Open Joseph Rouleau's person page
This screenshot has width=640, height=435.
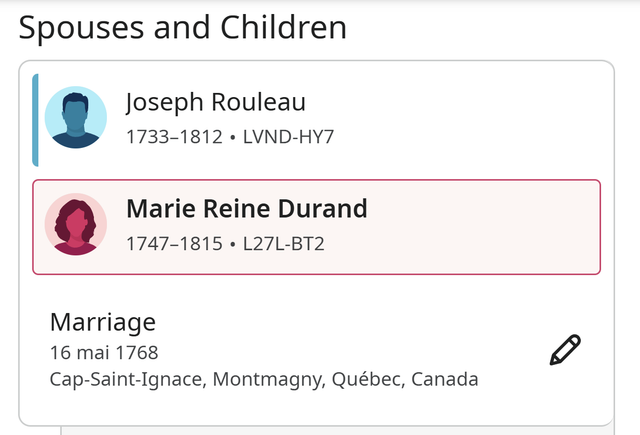[216, 102]
